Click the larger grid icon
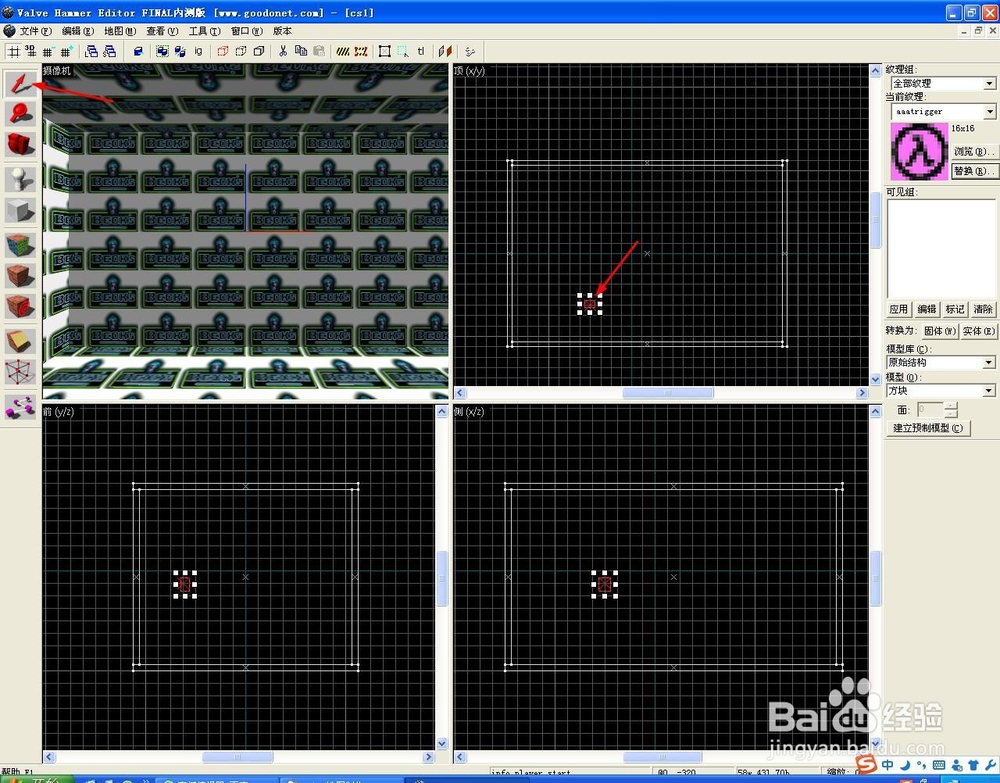Viewport: 1000px width, 783px height. coord(66,52)
